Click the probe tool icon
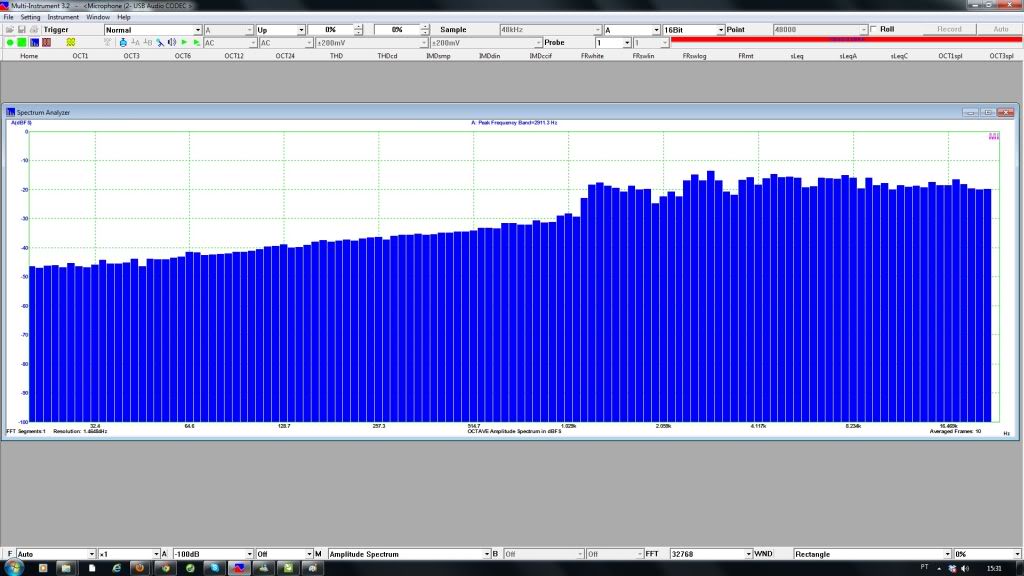The image size is (1024, 576). 160,42
